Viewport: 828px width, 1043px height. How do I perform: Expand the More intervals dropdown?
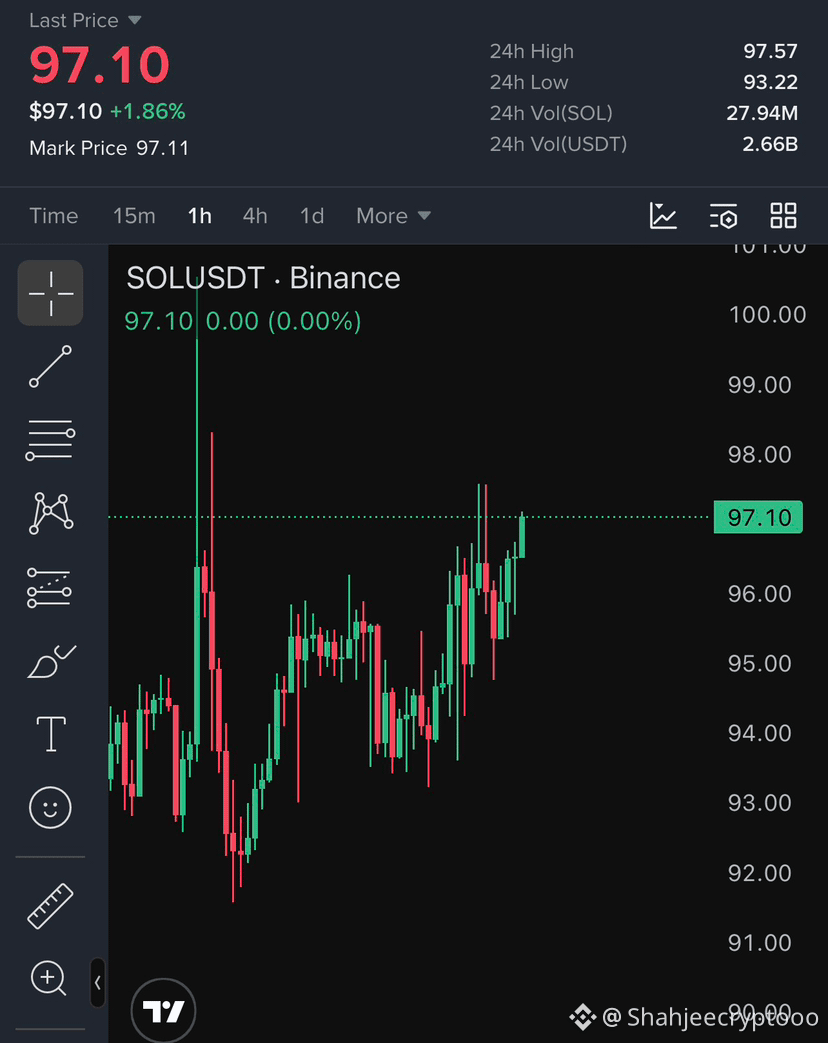click(393, 216)
